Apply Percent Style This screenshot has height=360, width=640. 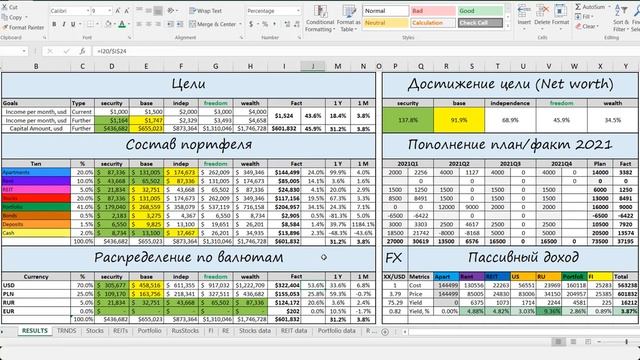pos(265,24)
